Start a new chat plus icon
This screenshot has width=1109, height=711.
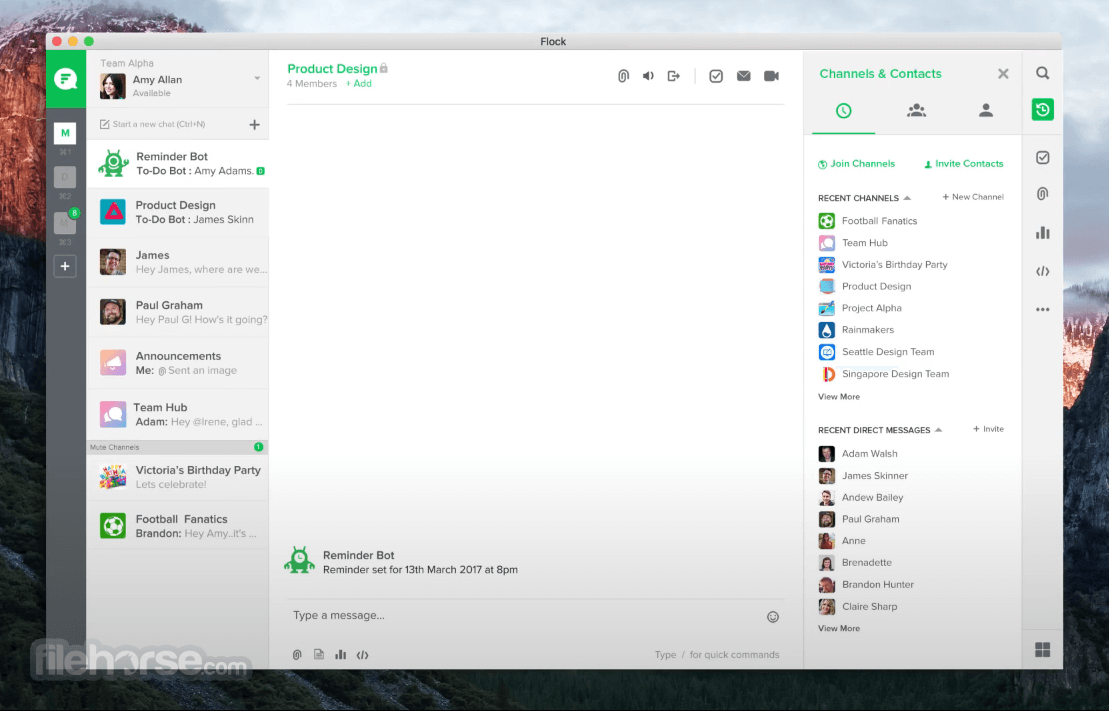(255, 125)
